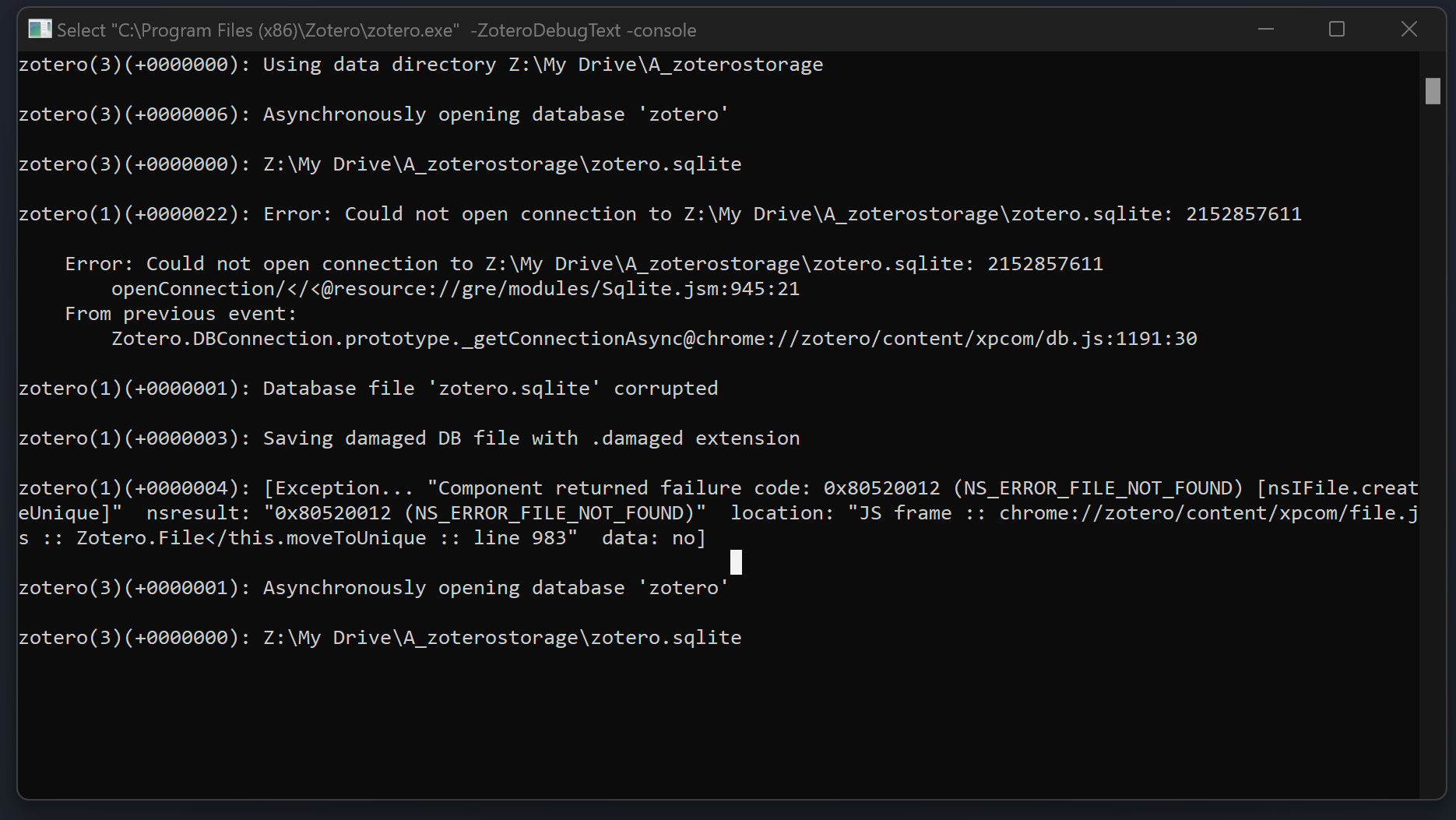The height and width of the screenshot is (820, 1456).
Task: Click line 'Using data directory Z:\My Drive\A_zoterostorage'
Action: [x=420, y=65]
